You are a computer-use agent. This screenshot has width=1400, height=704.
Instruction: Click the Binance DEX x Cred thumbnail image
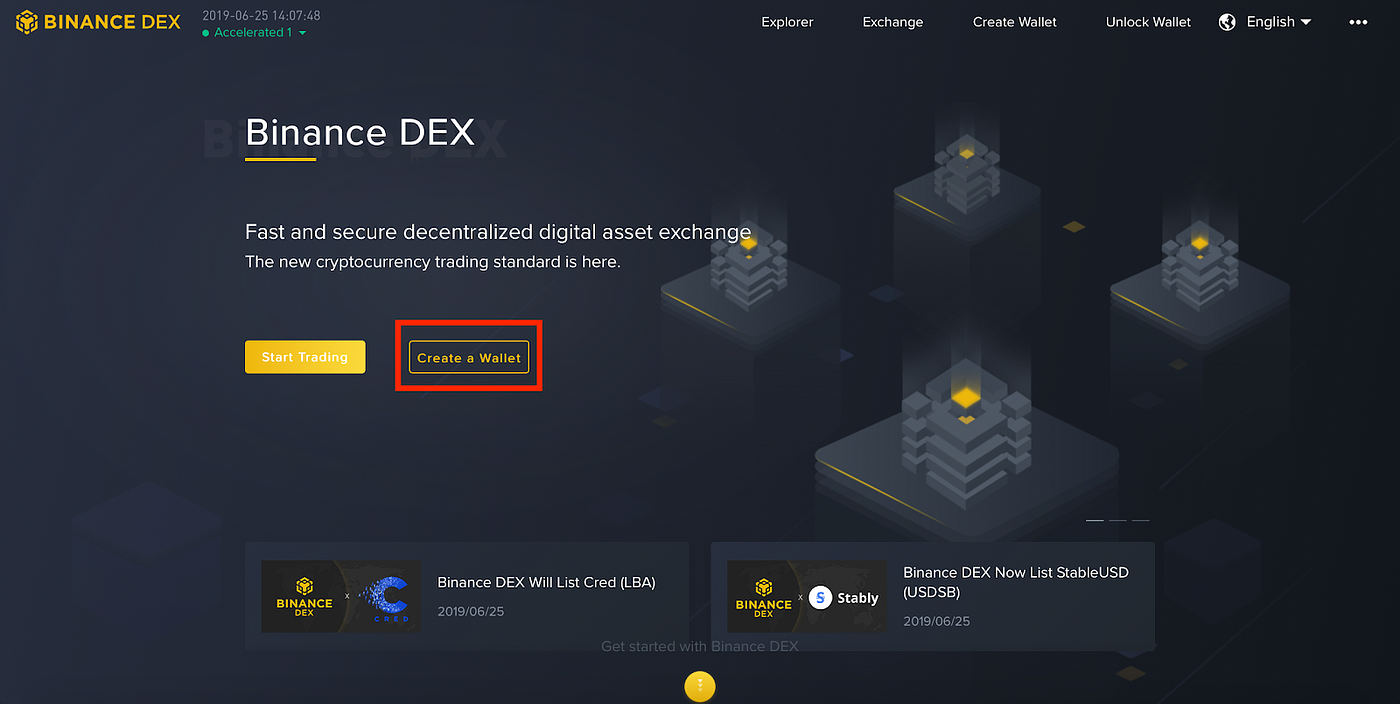[x=341, y=597]
